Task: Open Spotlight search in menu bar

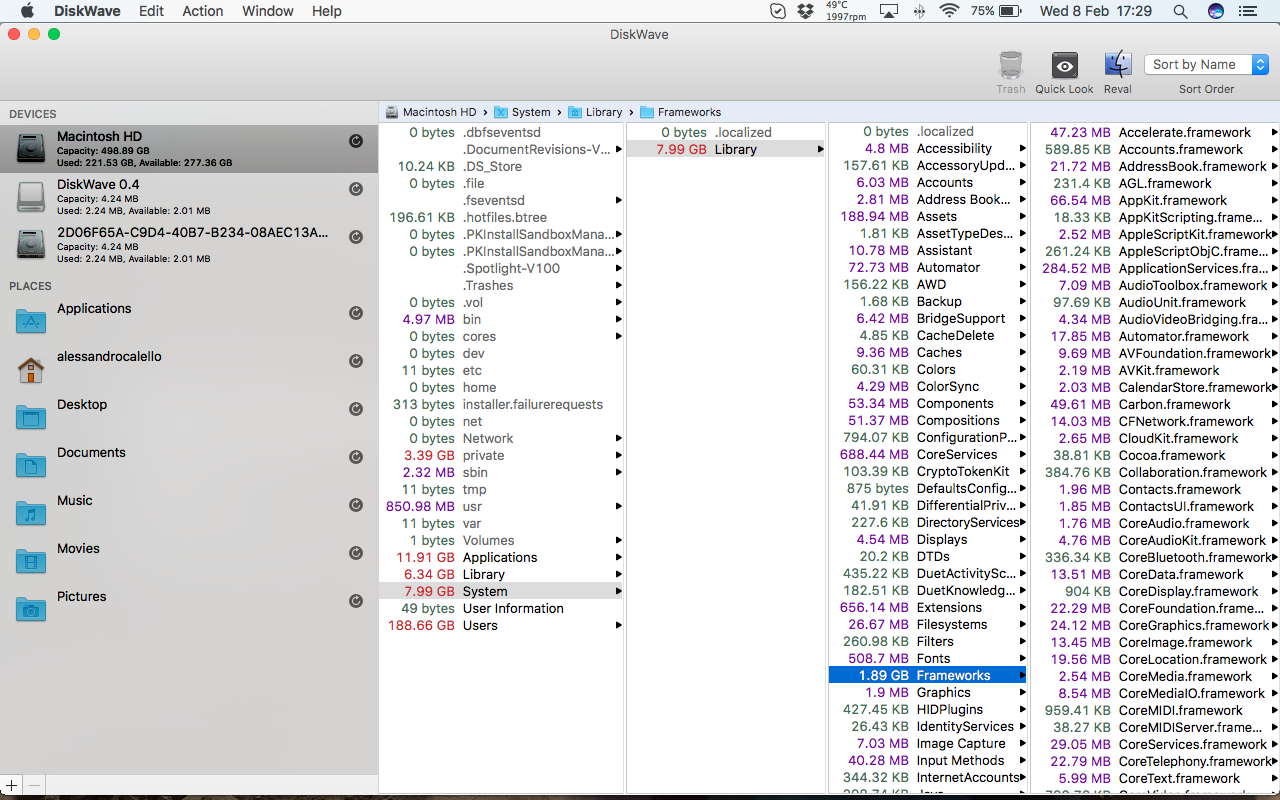Action: click(x=1180, y=11)
